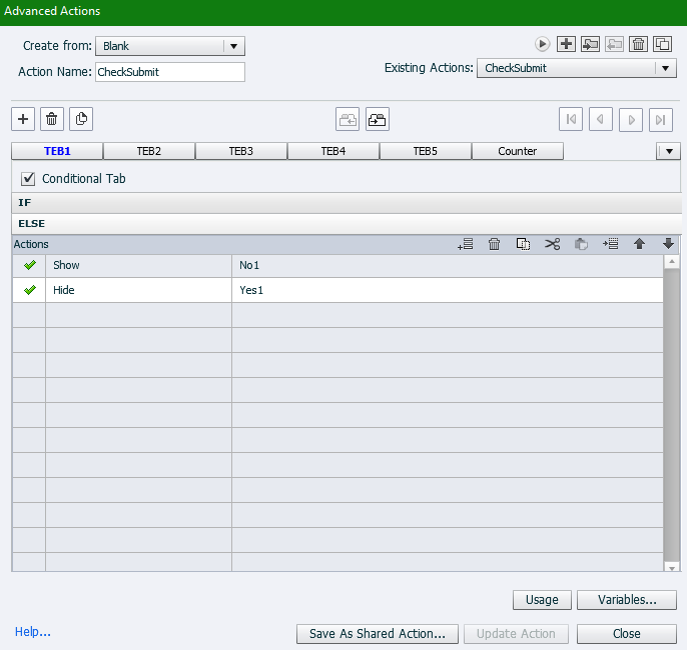Image resolution: width=687 pixels, height=650 pixels.
Task: Toggle the green checkmark on the Hide row
Action: coord(29,290)
